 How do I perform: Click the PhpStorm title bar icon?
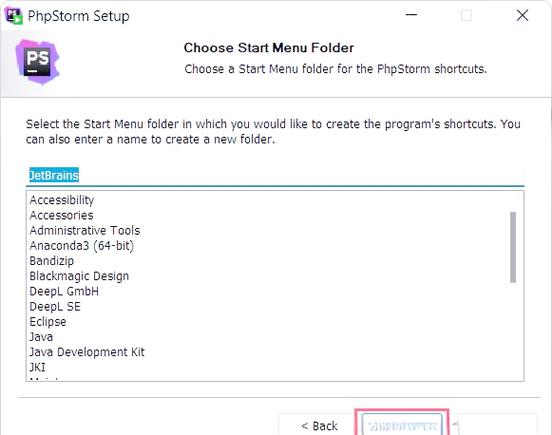14,16
